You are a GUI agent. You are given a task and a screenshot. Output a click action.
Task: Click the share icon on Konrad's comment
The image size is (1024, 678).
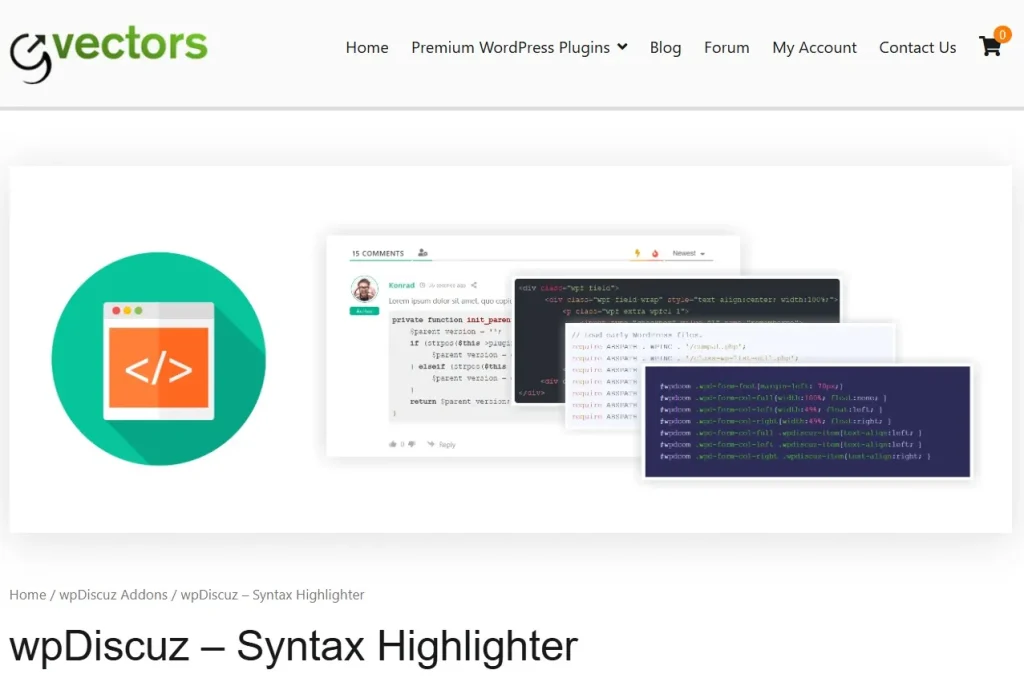coord(474,286)
